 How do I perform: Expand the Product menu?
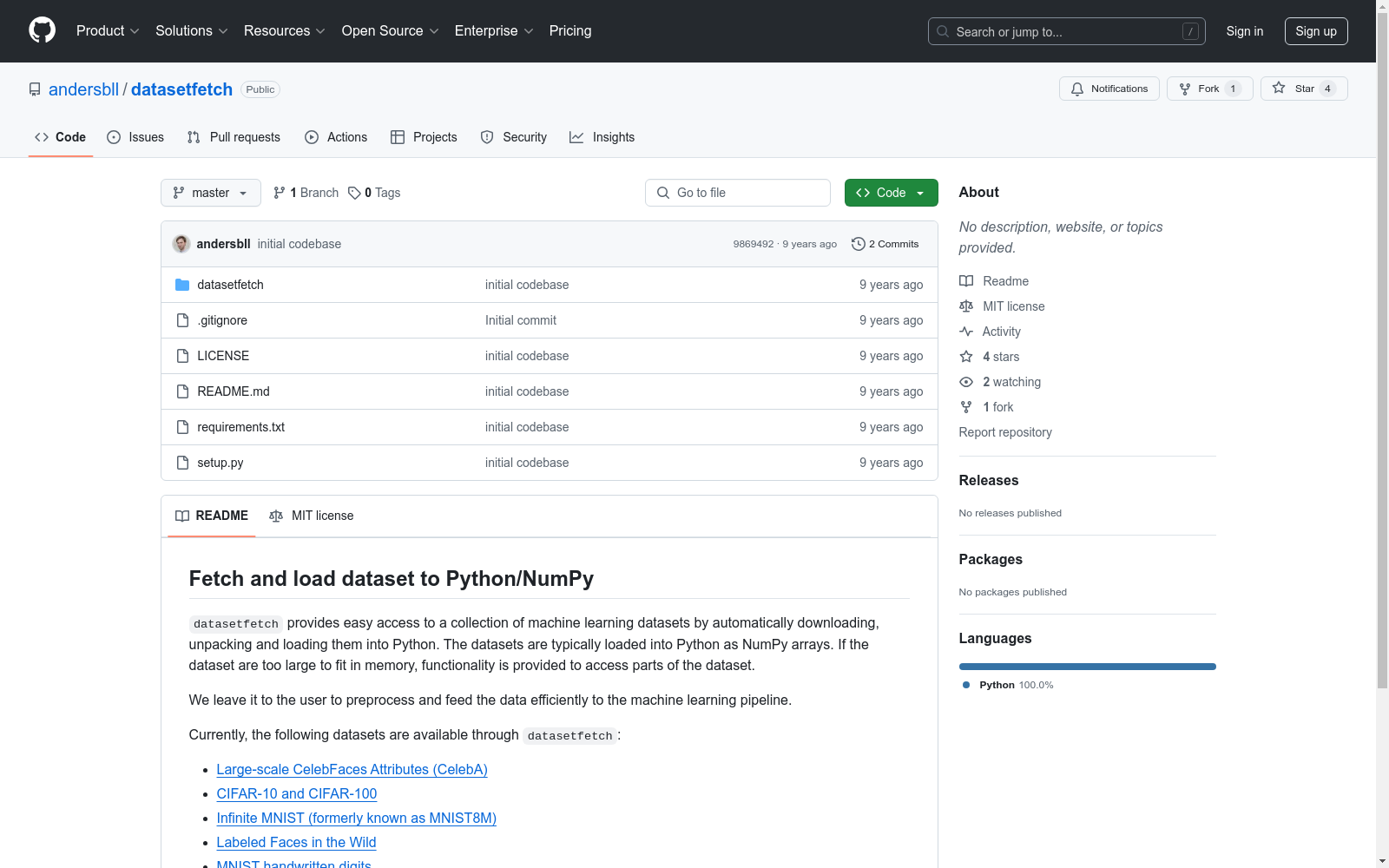(108, 30)
